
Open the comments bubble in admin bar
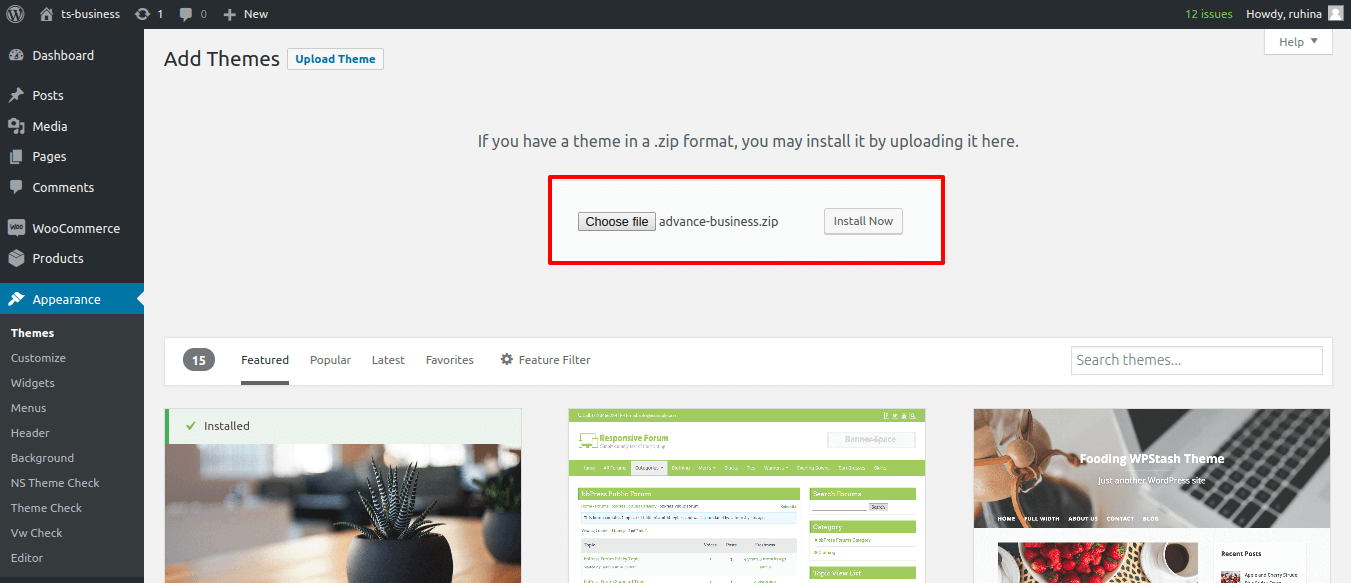click(x=186, y=14)
